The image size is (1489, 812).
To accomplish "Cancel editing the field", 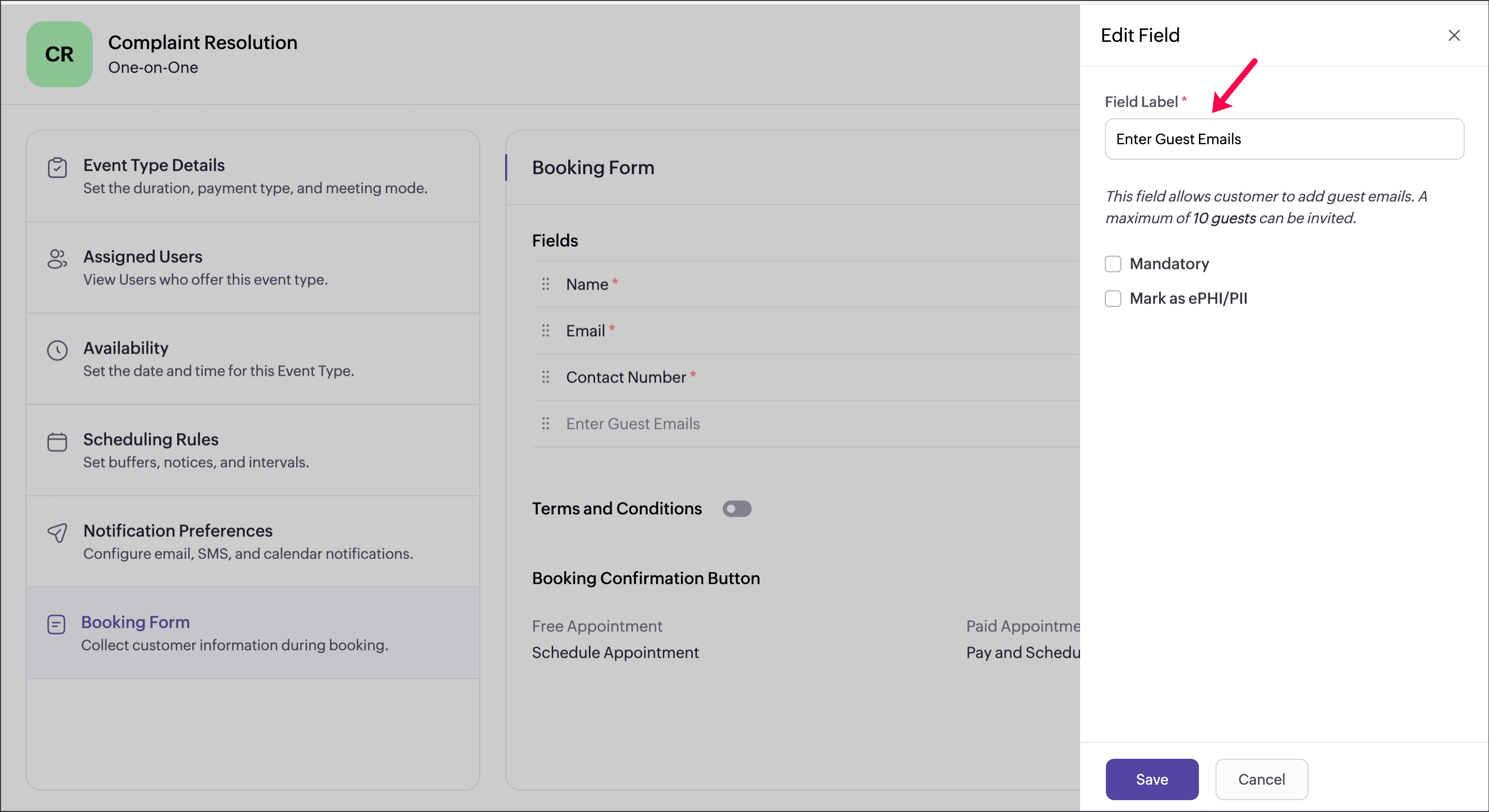I will click(x=1262, y=779).
